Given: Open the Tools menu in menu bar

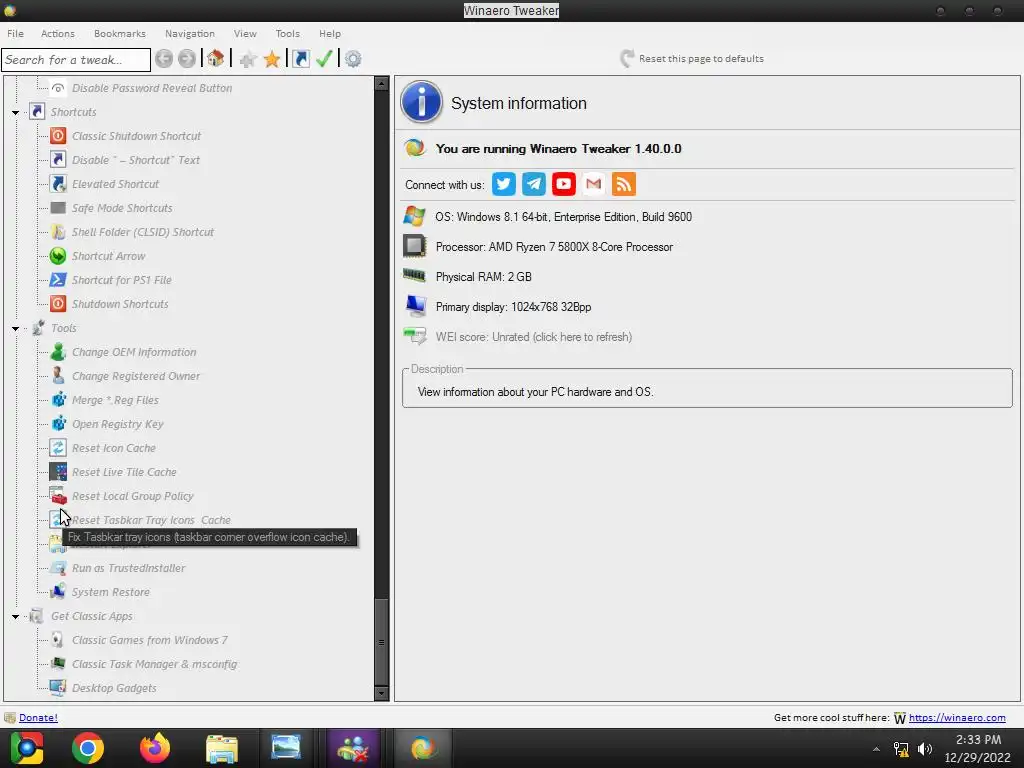Looking at the screenshot, I should pyautogui.click(x=287, y=33).
